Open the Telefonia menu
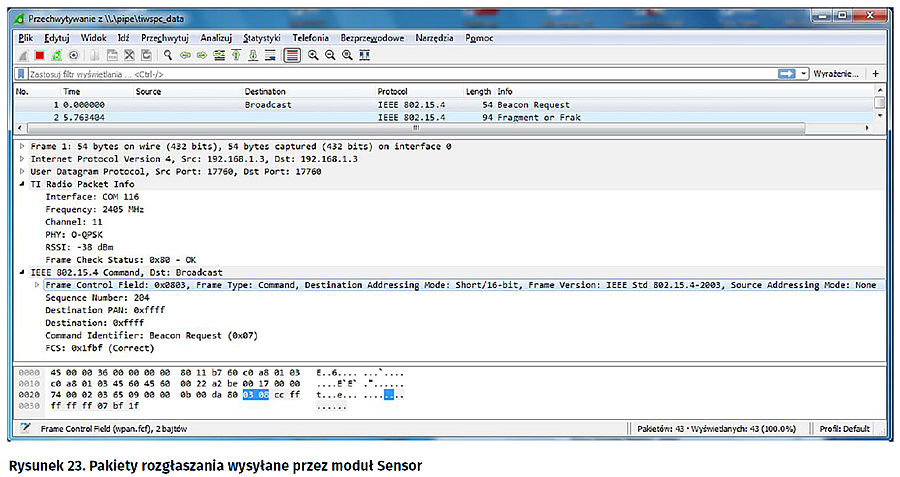 point(310,37)
